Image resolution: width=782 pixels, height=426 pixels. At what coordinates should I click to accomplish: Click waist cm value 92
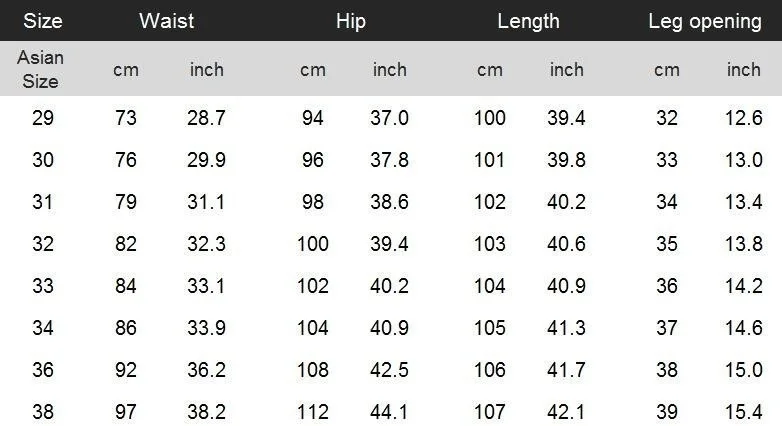coord(126,369)
